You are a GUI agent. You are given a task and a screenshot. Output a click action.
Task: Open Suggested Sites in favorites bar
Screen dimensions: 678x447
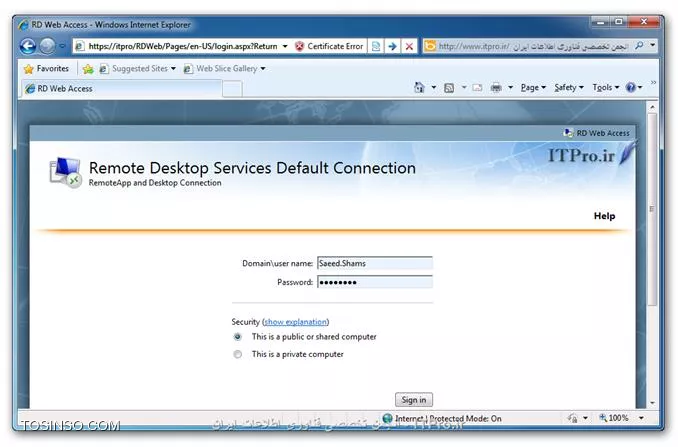click(x=138, y=69)
